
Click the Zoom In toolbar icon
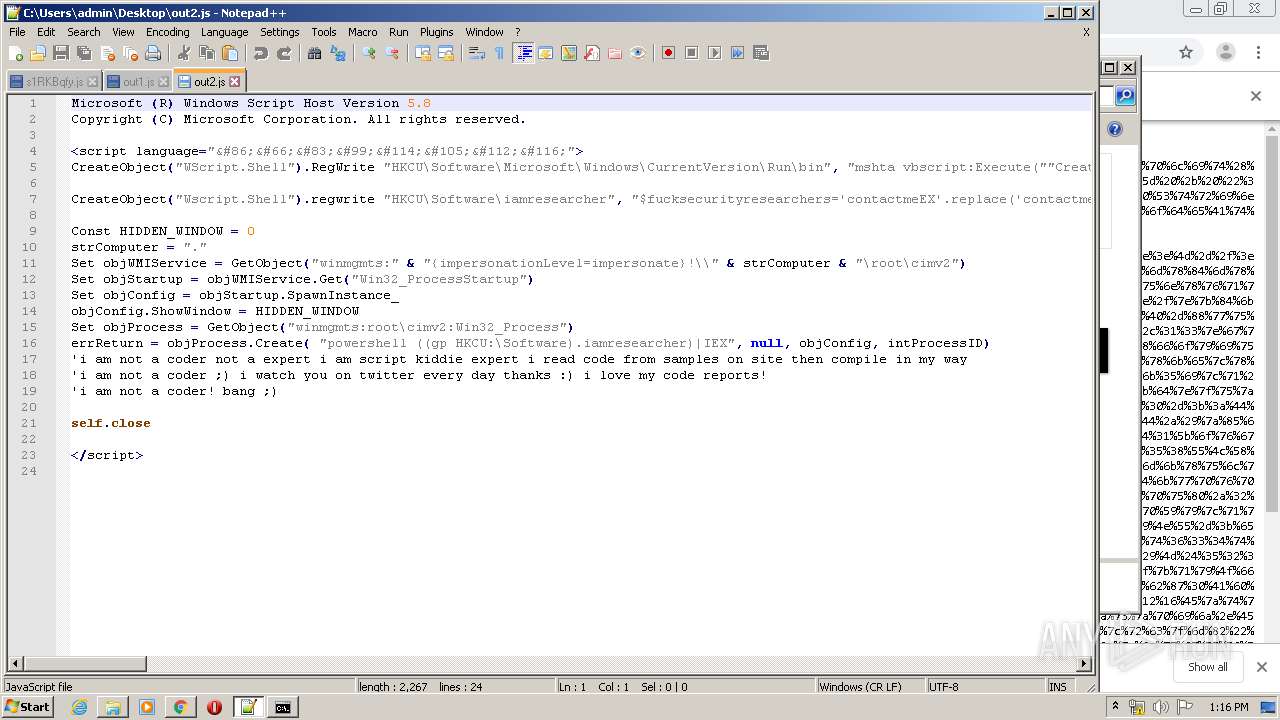tap(368, 53)
